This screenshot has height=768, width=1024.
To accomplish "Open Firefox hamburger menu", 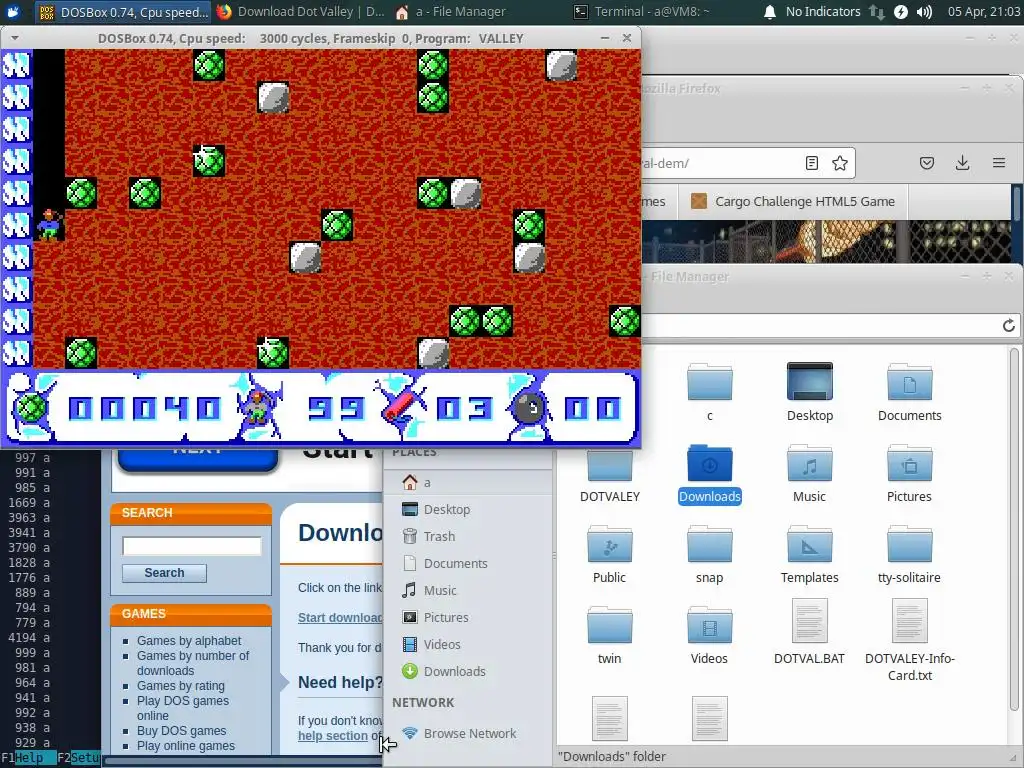I will point(999,163).
